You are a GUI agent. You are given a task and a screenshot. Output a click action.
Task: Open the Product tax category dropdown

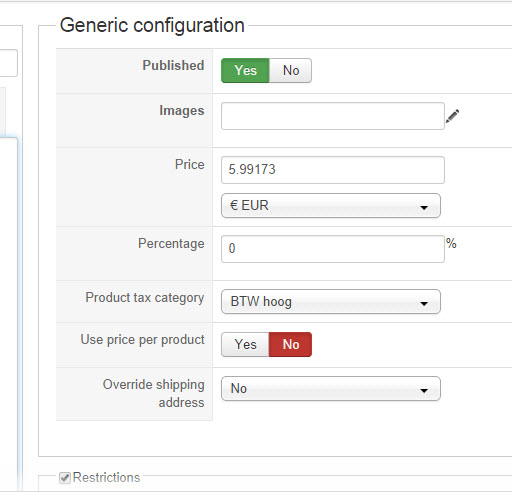click(331, 301)
